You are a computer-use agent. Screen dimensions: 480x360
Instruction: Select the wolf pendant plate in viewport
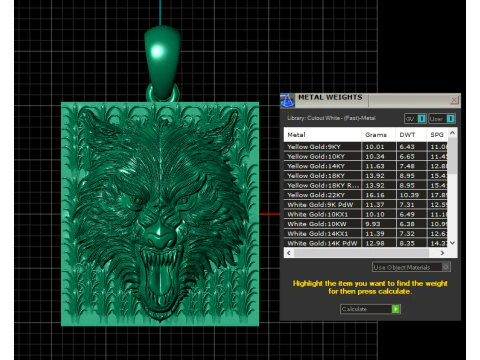pos(160,214)
